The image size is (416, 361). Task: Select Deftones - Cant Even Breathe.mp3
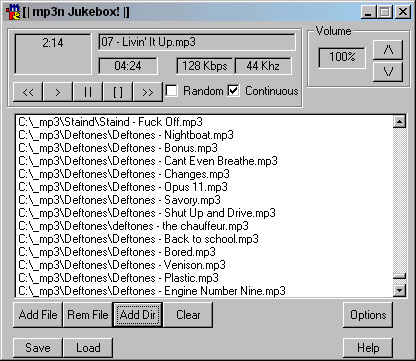click(x=204, y=161)
